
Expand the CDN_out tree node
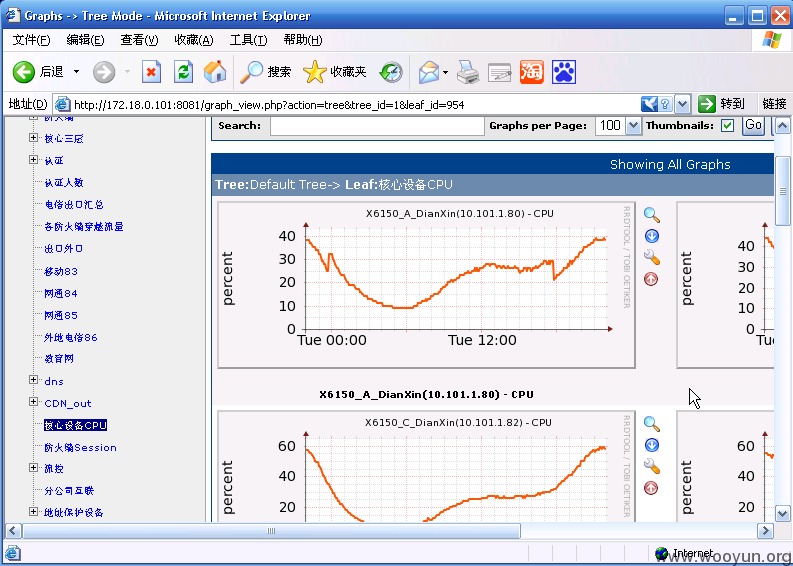coord(33,402)
